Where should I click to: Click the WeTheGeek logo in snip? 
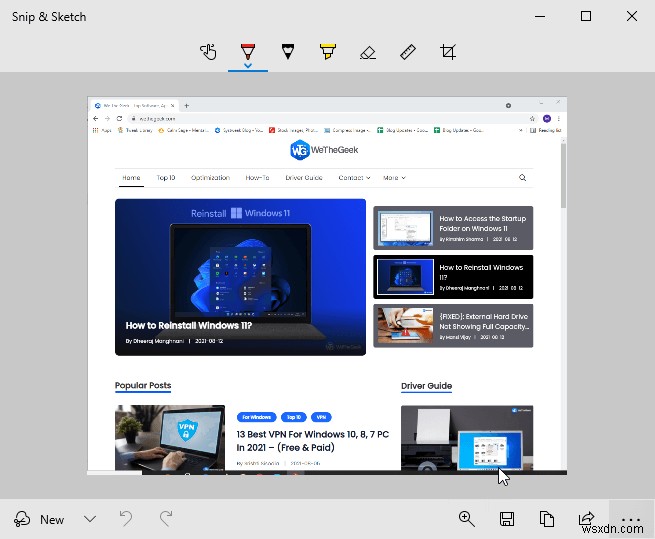tap(324, 150)
